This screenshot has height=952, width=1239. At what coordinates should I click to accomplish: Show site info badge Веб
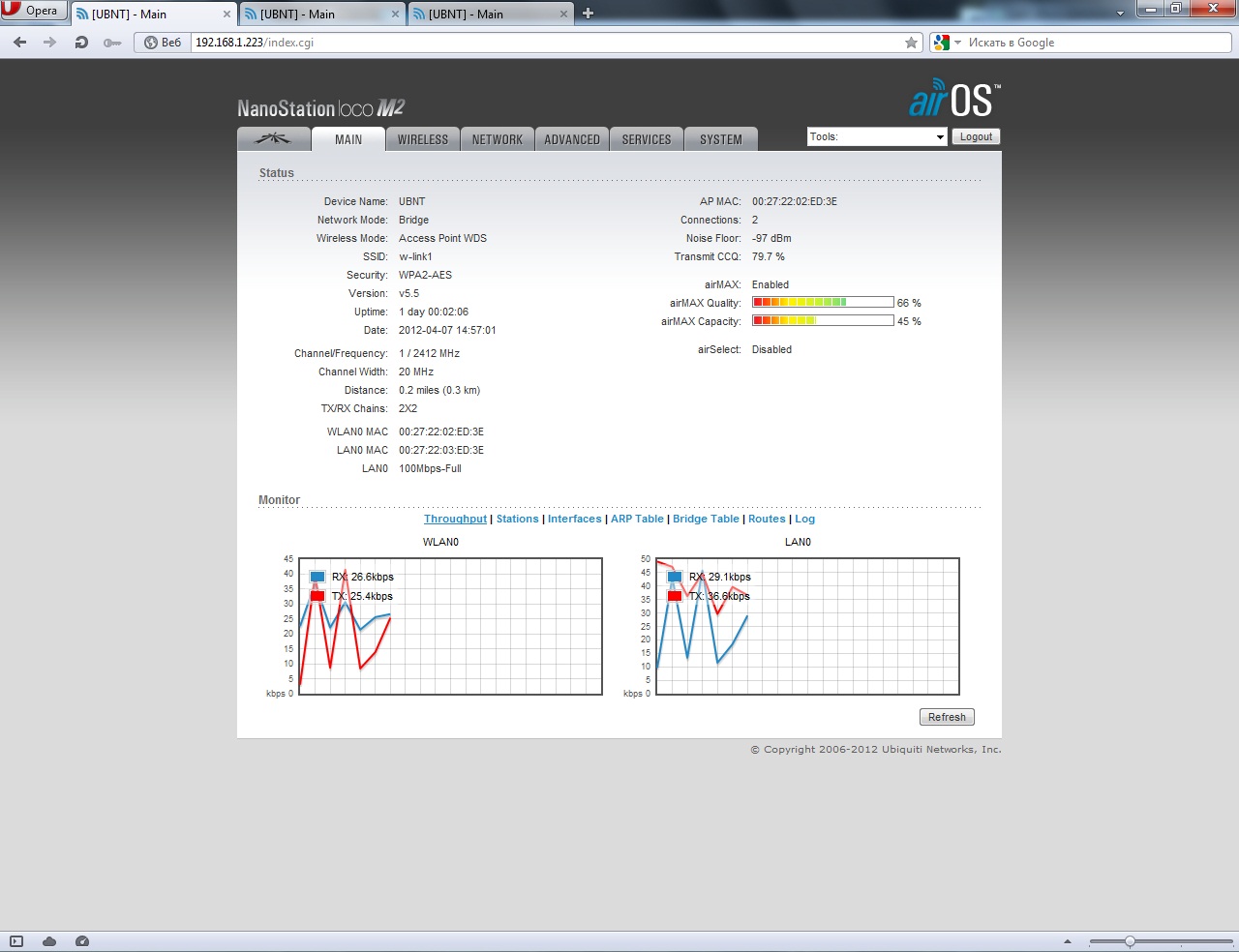[163, 43]
